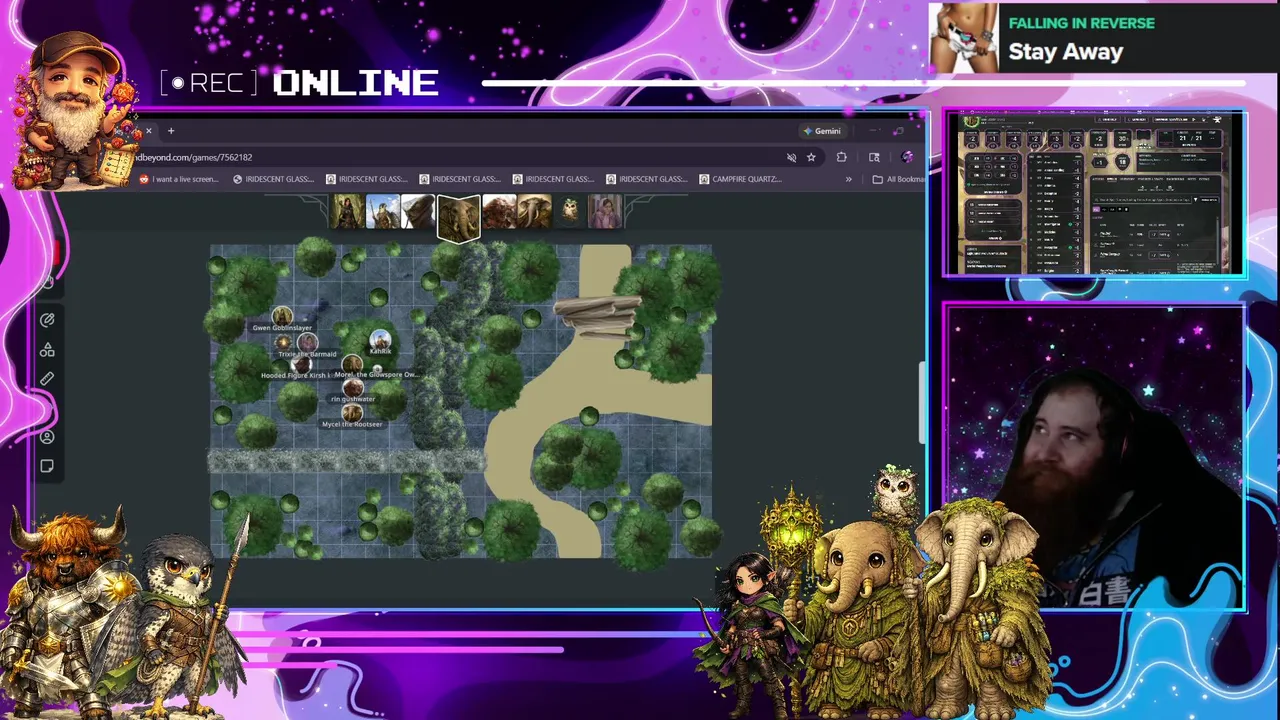Bookmark this page with the star icon
The image size is (1280, 720).
[x=811, y=157]
